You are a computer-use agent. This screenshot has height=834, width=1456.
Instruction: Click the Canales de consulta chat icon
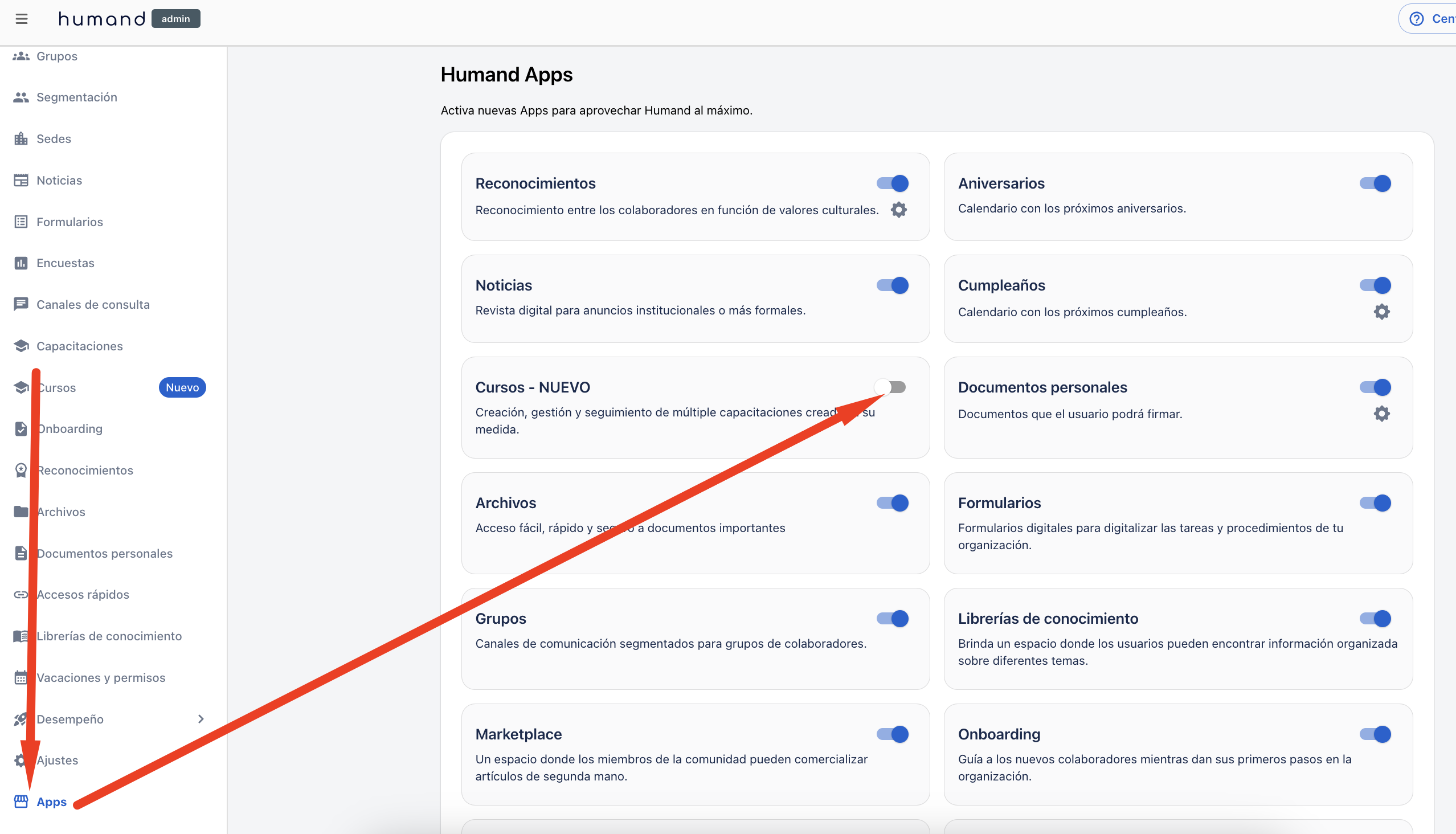coord(21,304)
